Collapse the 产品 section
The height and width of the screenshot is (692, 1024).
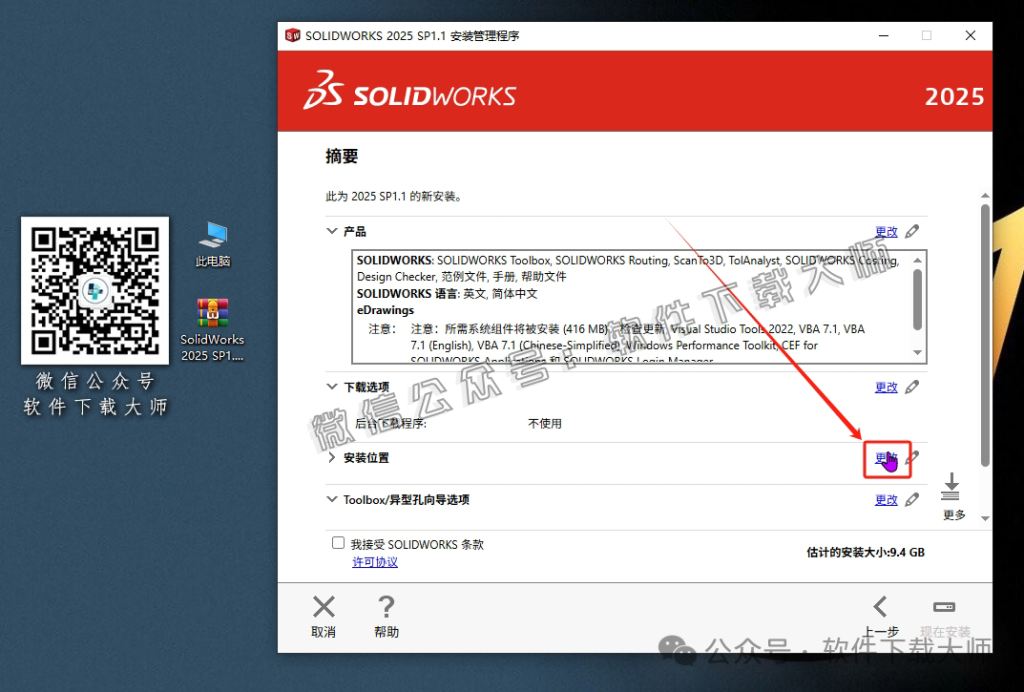[331, 231]
